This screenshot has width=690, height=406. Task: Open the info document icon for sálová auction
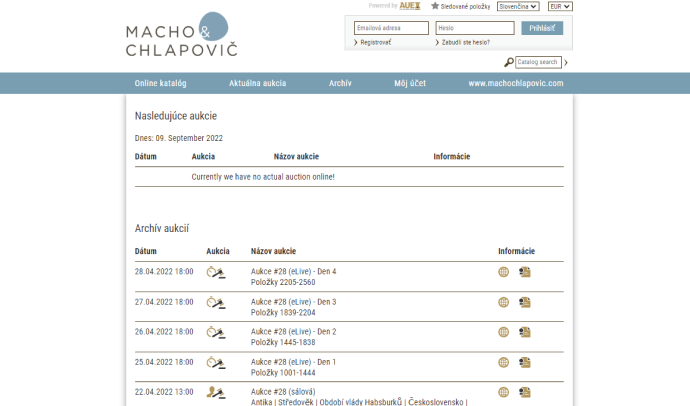(524, 392)
